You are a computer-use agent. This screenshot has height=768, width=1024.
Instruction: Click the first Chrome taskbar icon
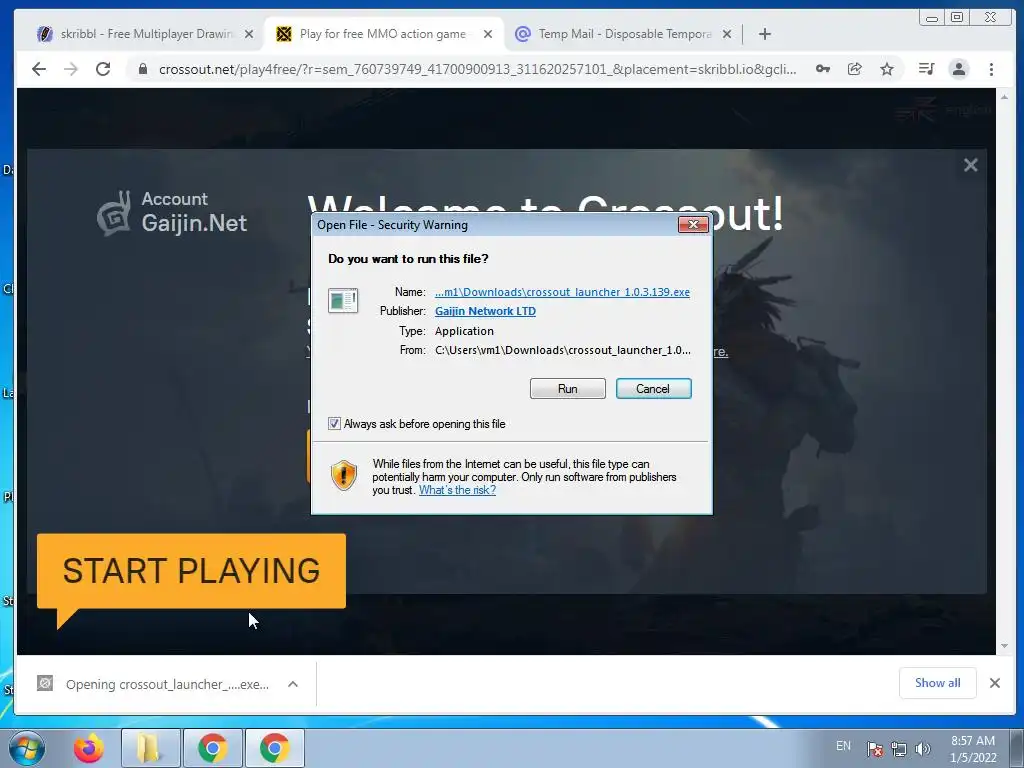[x=212, y=748]
